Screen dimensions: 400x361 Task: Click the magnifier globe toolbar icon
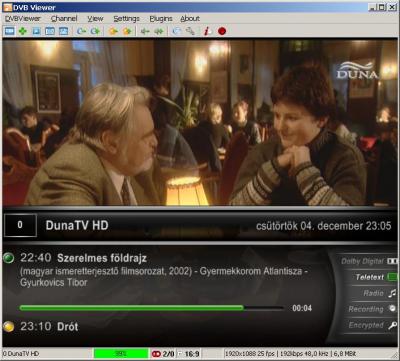click(177, 31)
